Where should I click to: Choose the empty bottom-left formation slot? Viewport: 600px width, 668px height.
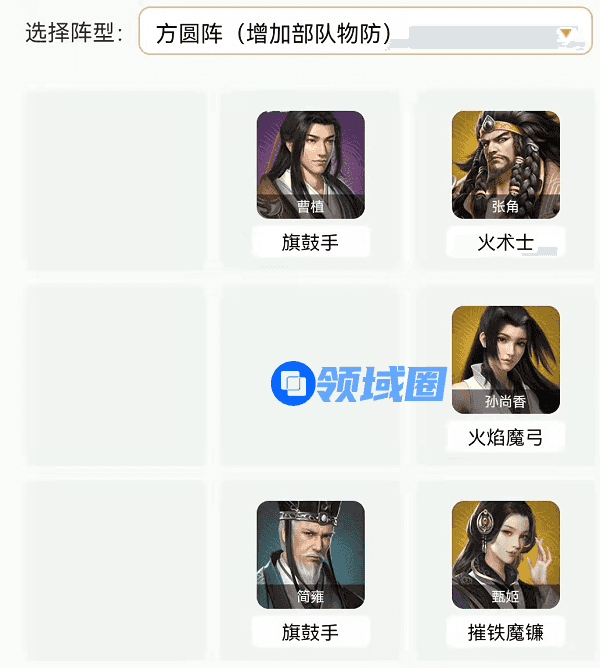(116, 571)
